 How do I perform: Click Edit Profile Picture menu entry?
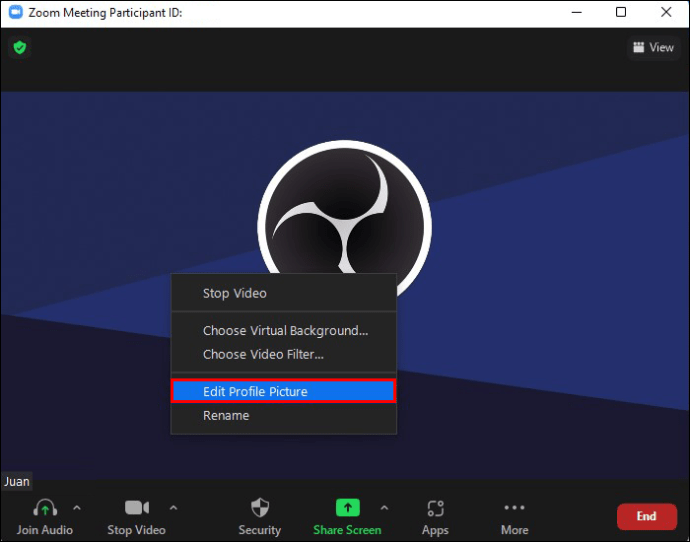point(284,391)
